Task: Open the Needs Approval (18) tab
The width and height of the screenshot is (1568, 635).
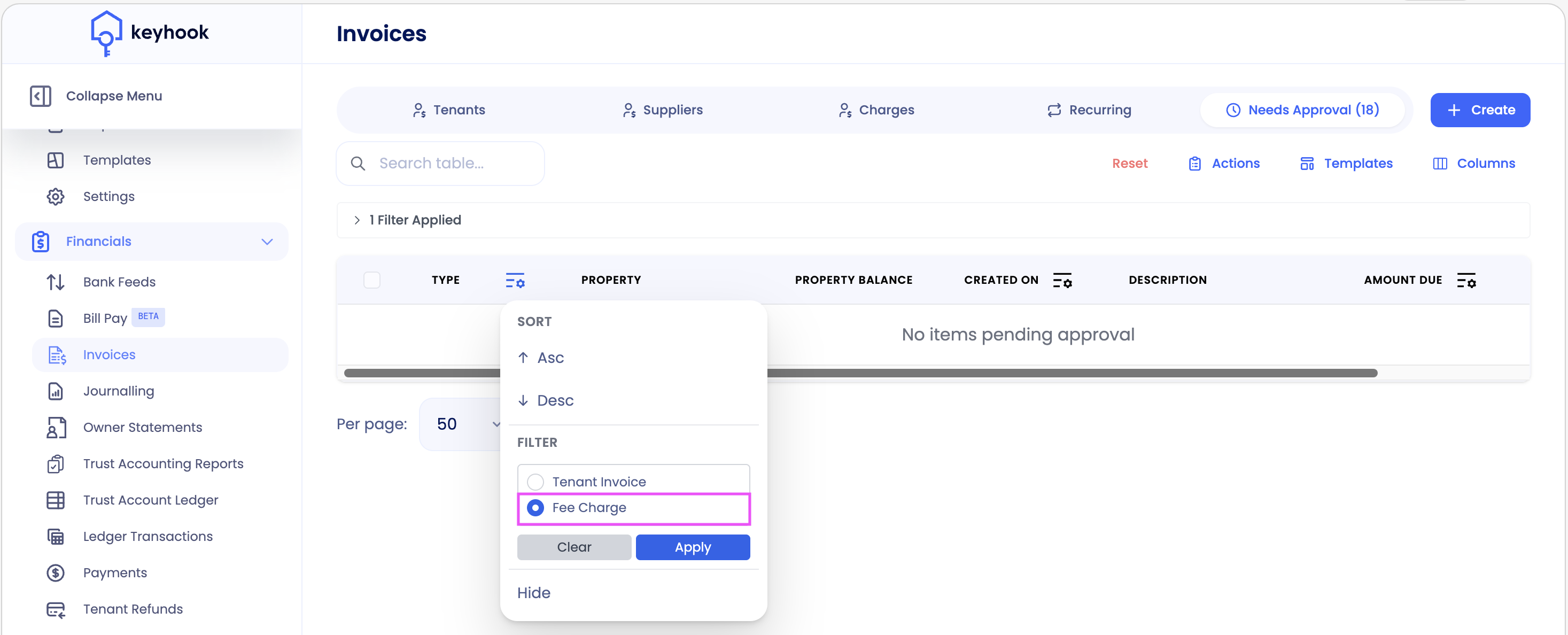Action: tap(1302, 110)
